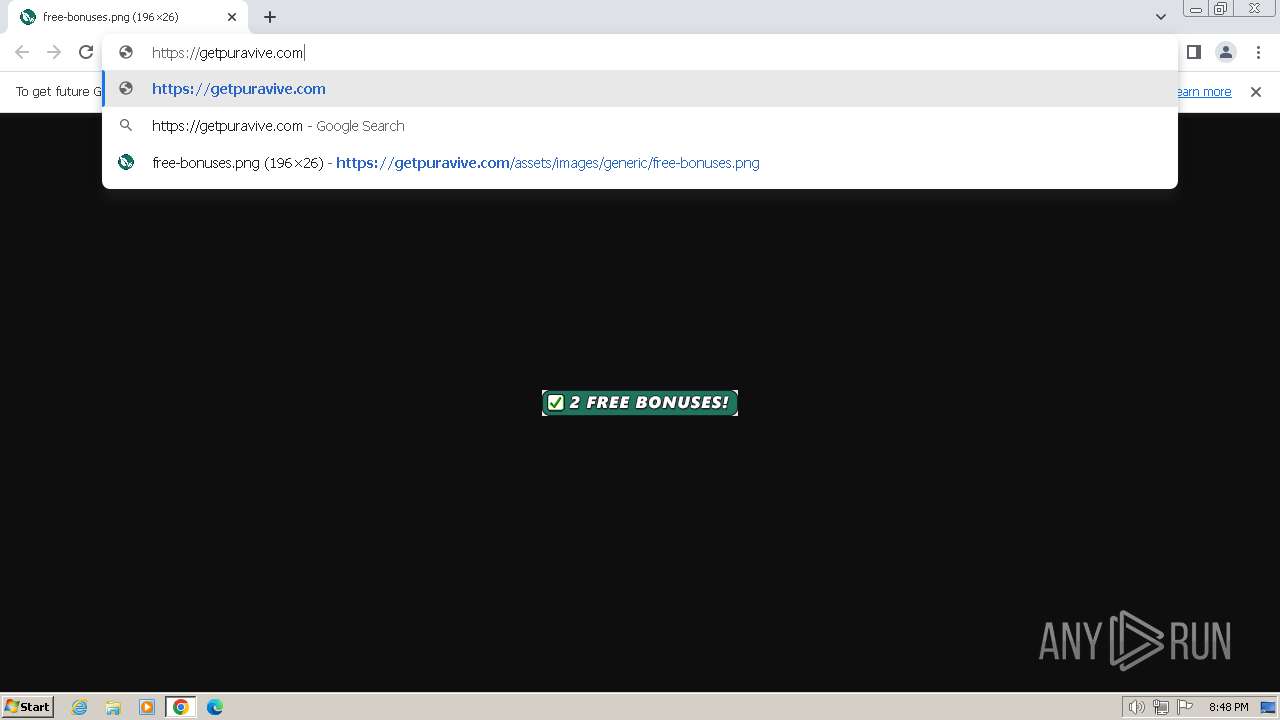The height and width of the screenshot is (720, 1280).
Task: Click the volume speaker tray icon
Action: click(1137, 707)
